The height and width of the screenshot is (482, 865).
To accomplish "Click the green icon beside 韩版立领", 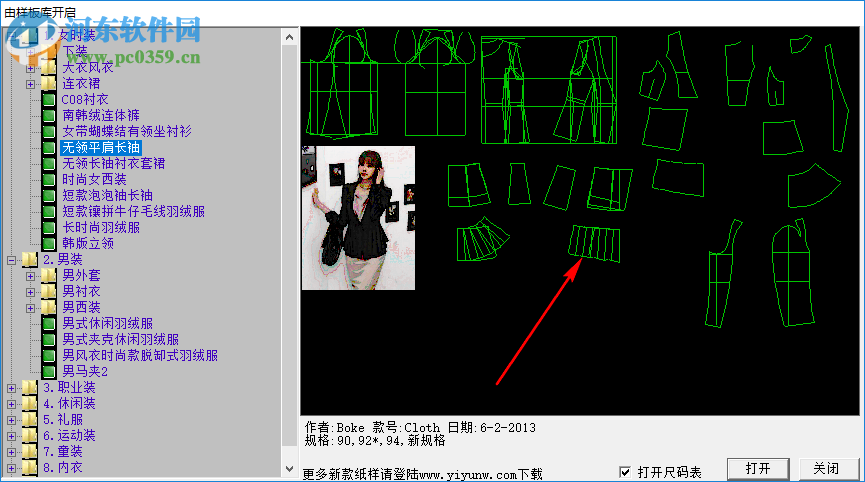I will click(x=49, y=244).
